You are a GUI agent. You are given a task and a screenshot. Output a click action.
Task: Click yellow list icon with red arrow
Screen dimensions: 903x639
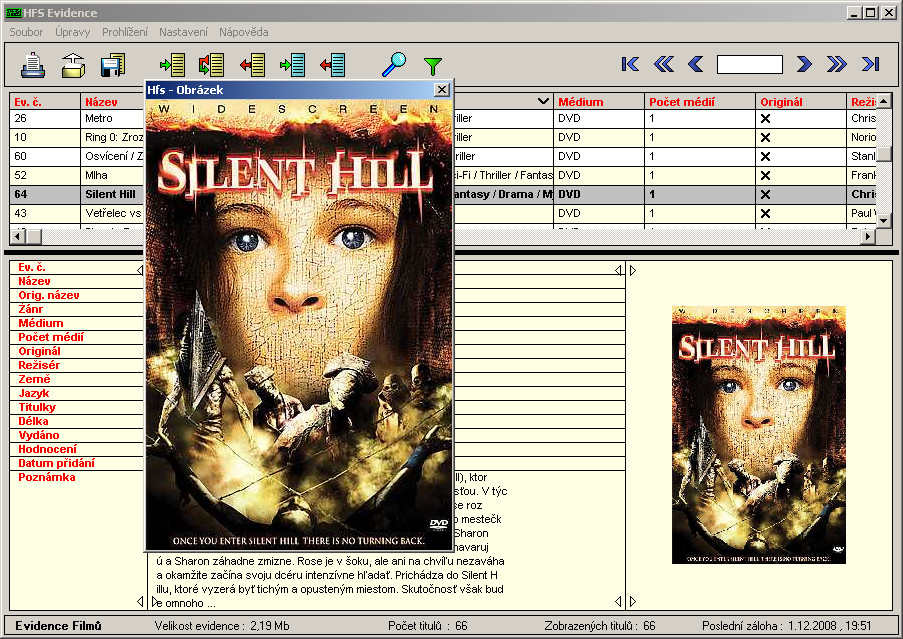(252, 64)
